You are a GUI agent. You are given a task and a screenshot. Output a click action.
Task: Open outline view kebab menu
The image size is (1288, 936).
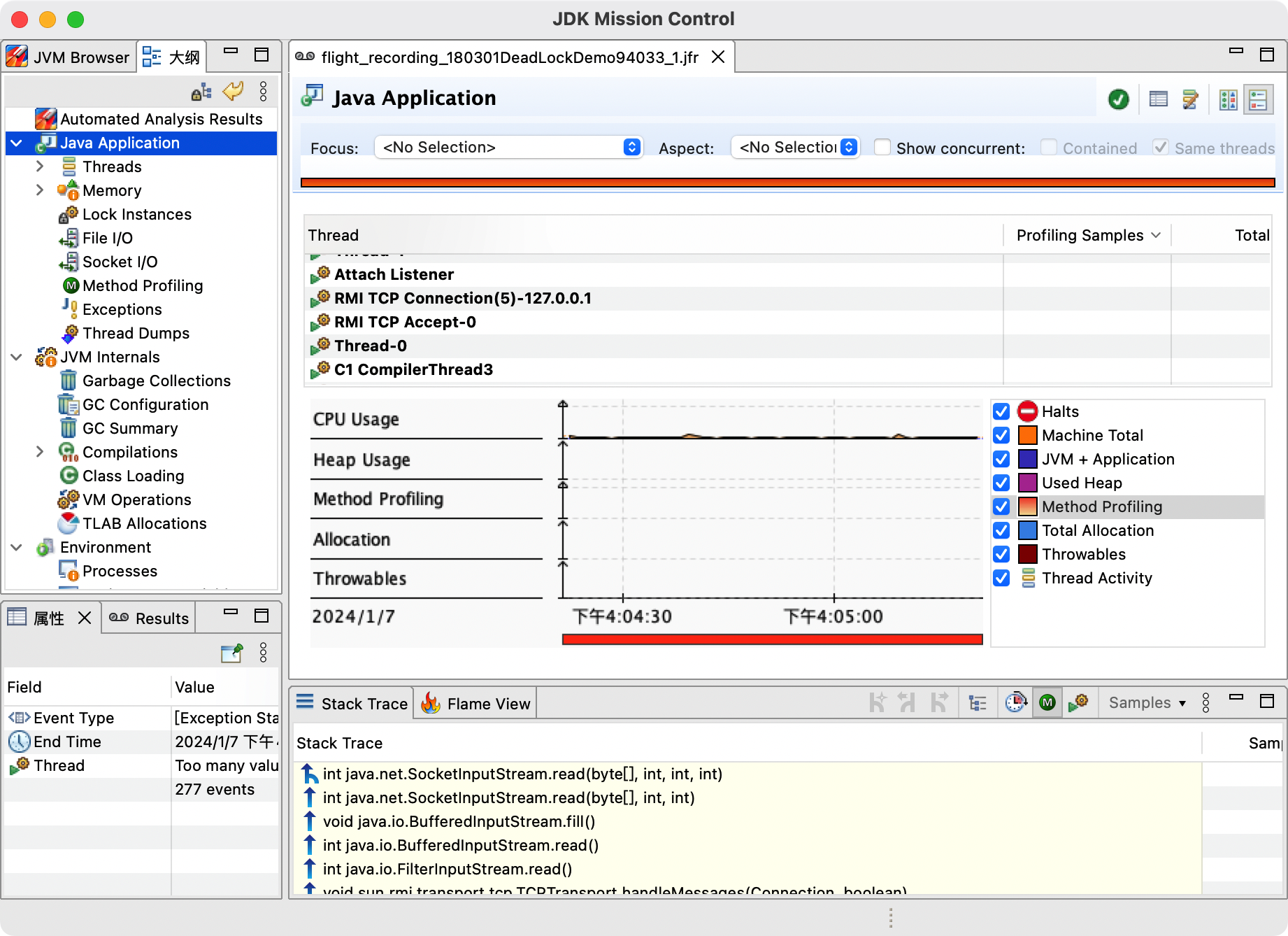coord(263,92)
